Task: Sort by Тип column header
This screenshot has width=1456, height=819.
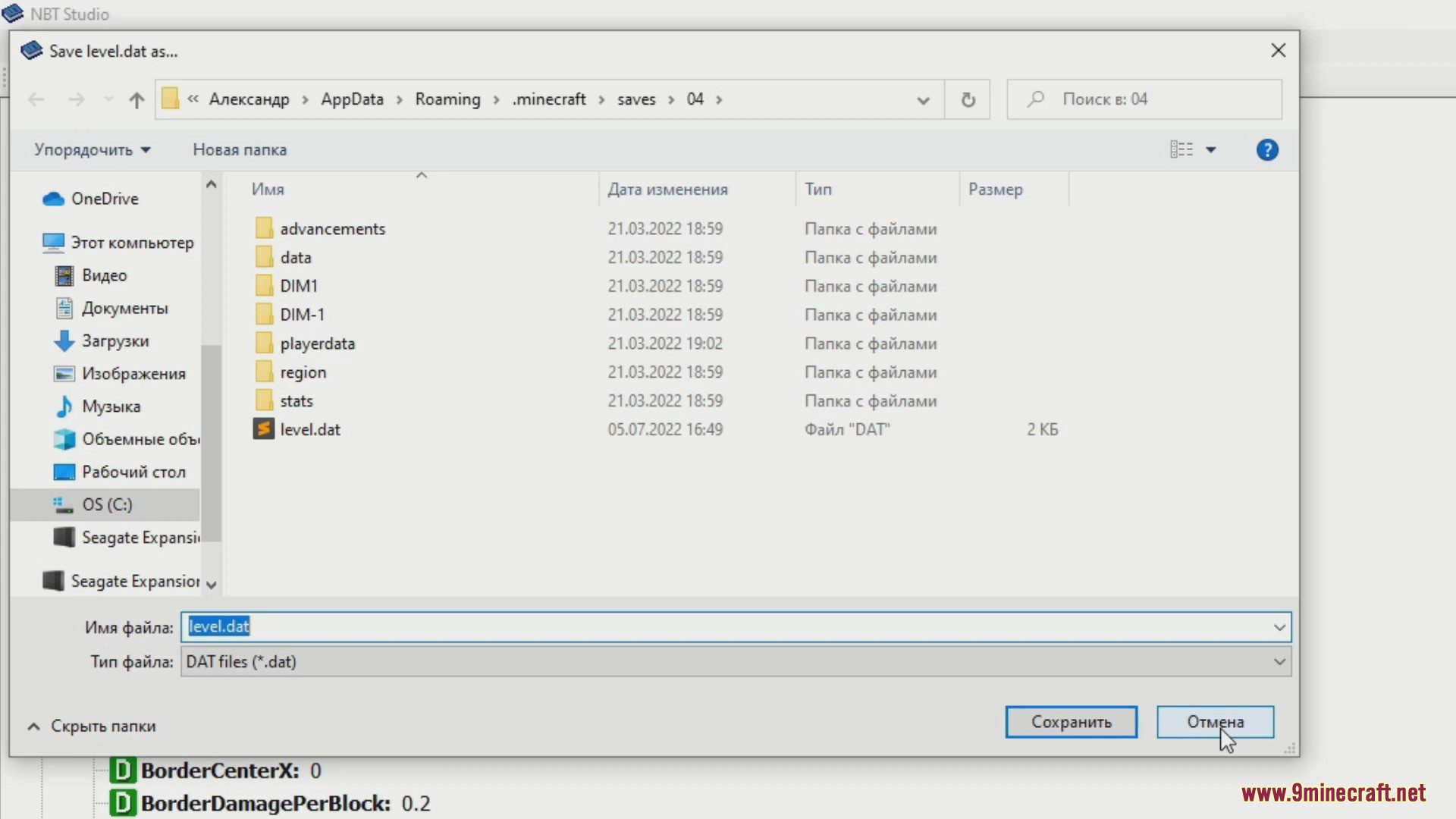Action: point(817,189)
